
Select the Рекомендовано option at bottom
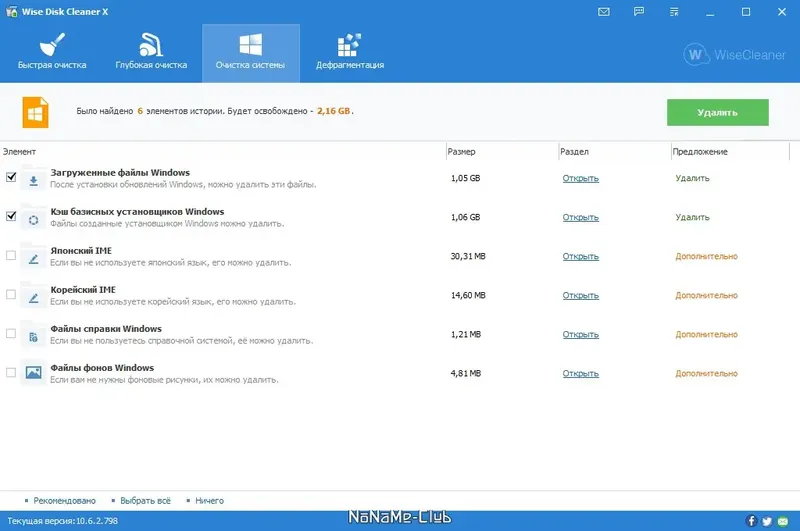click(64, 501)
